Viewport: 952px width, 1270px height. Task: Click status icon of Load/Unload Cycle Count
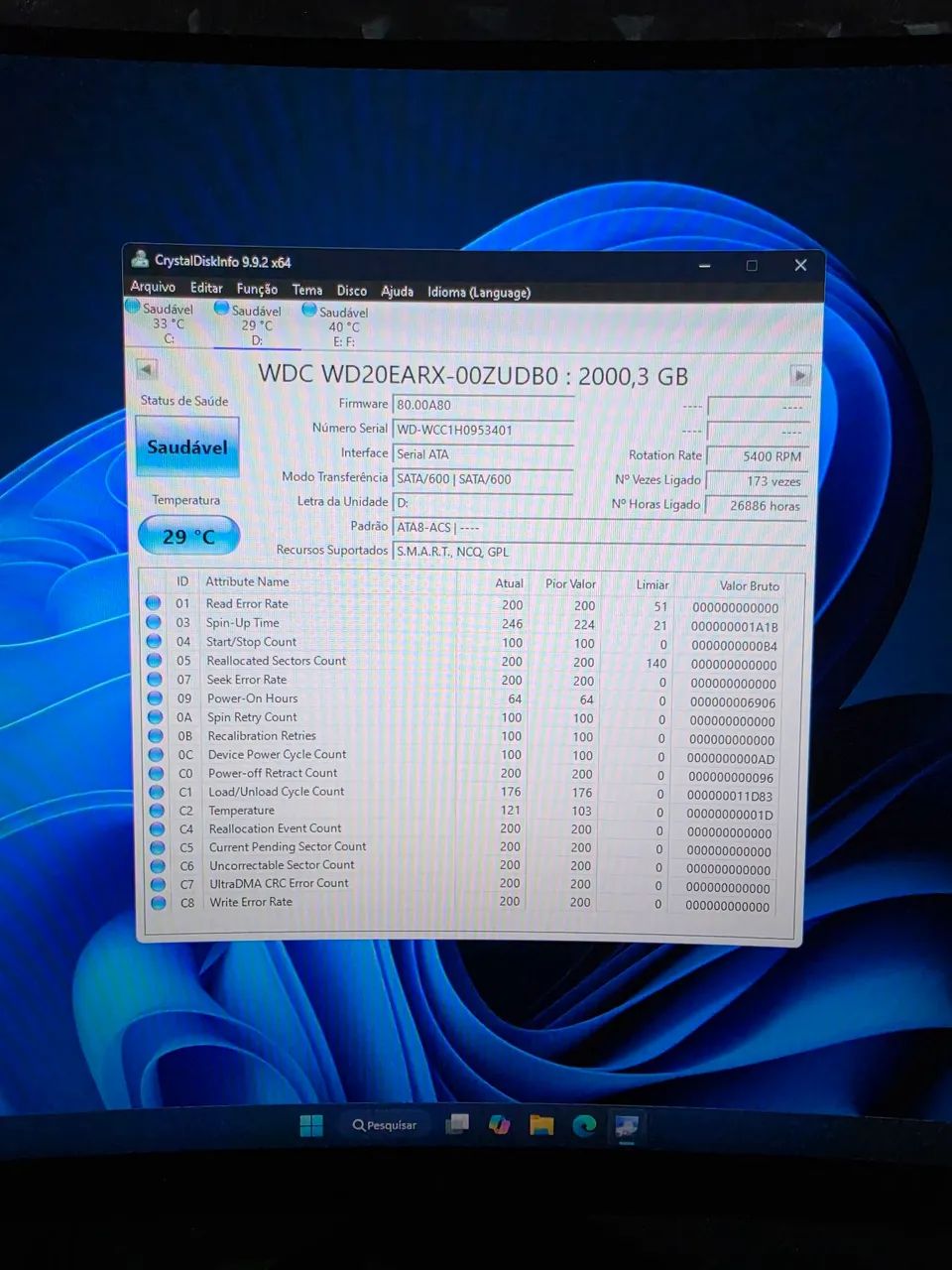[x=157, y=792]
